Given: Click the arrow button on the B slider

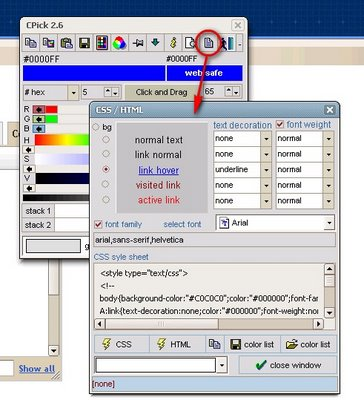Looking at the screenshot, I should [x=39, y=129].
